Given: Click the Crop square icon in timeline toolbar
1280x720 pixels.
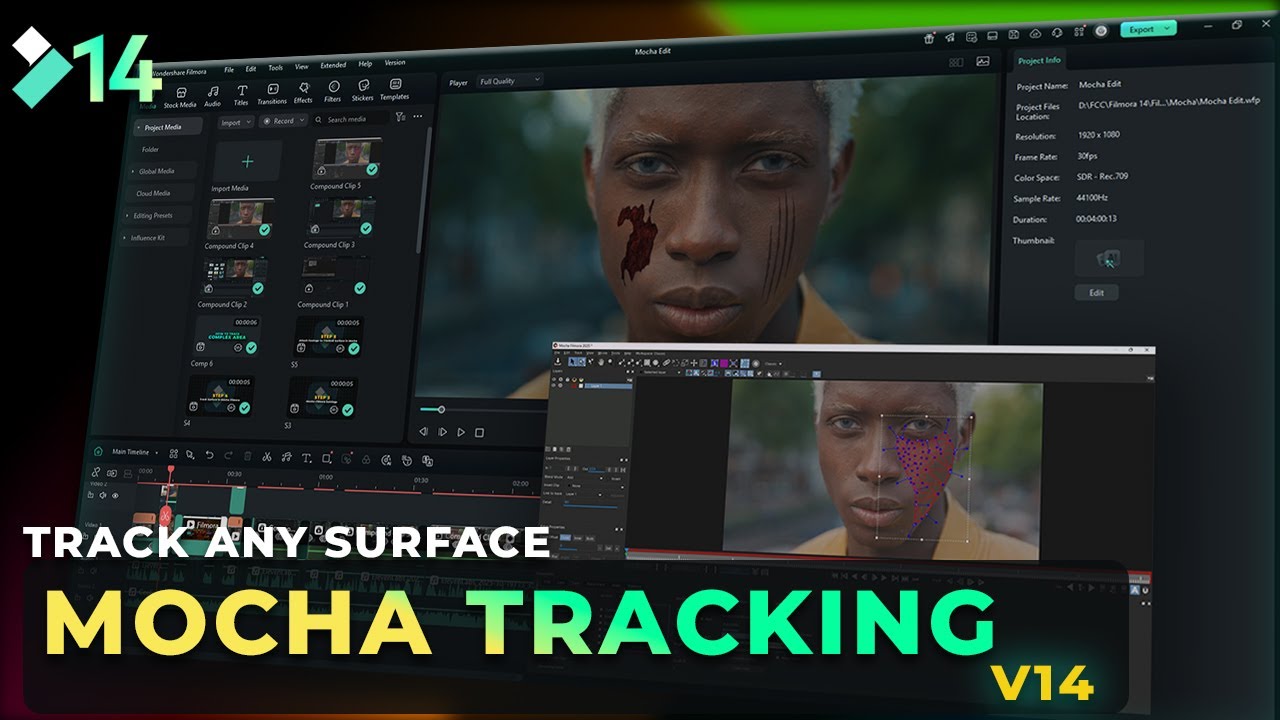Looking at the screenshot, I should click(x=326, y=458).
